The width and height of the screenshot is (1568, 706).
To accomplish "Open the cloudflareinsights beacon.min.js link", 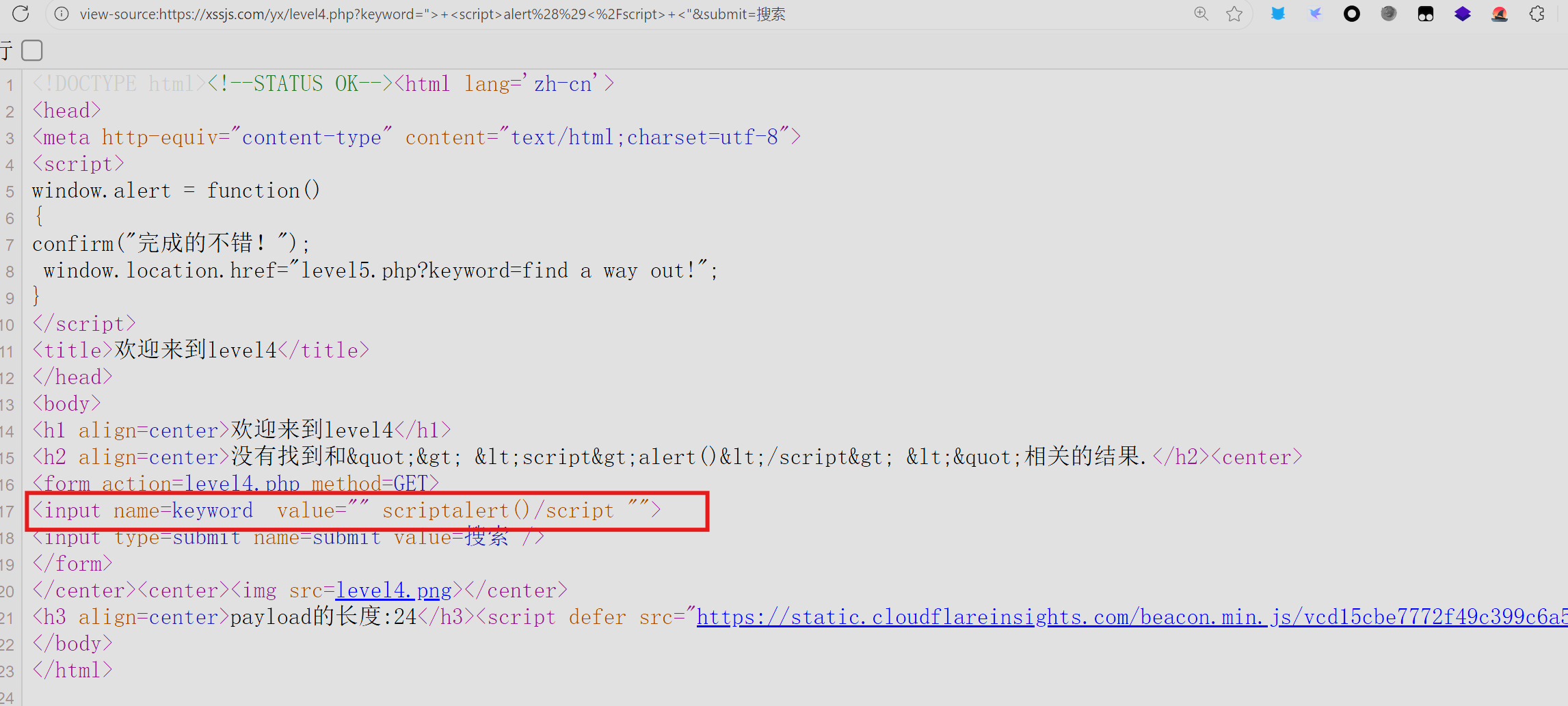I will coord(1132,617).
